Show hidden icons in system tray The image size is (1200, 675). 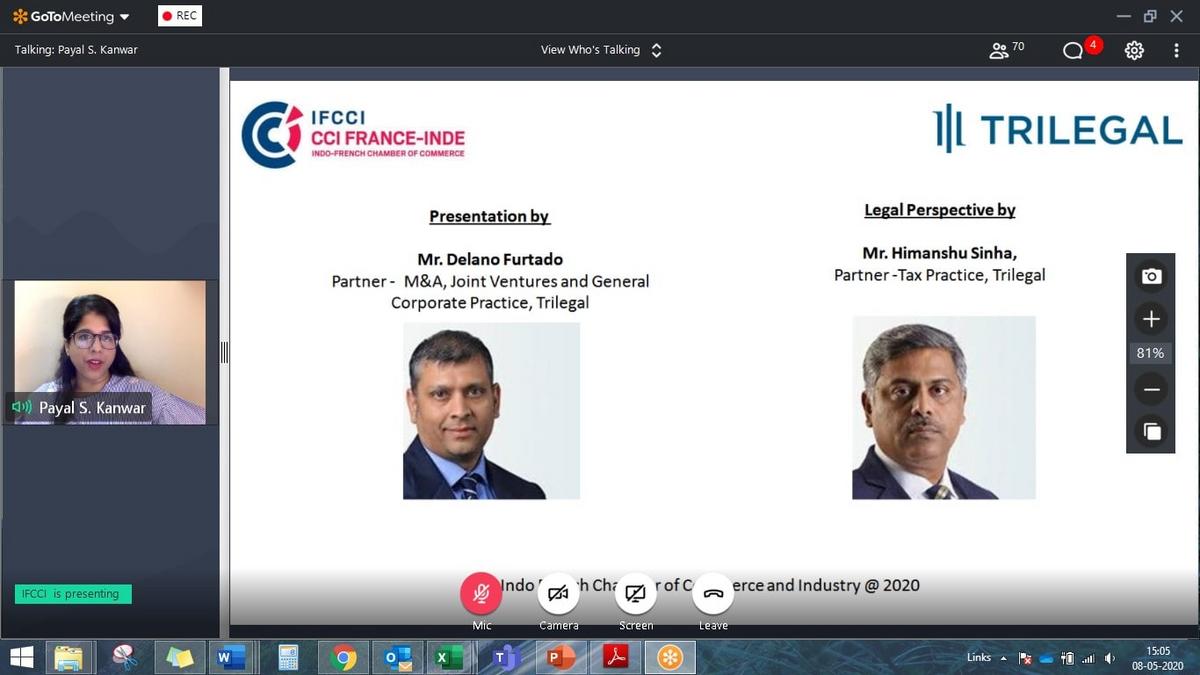[1003, 658]
